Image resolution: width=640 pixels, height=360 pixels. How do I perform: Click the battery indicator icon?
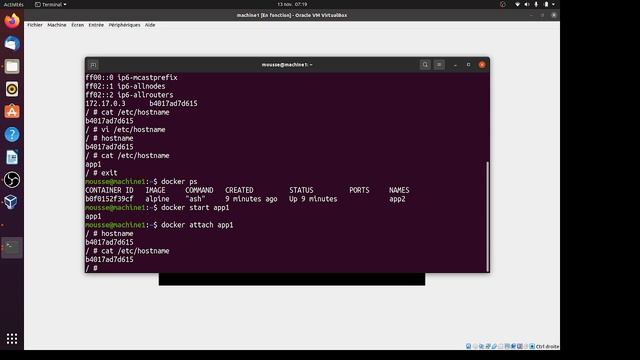click(x=546, y=4)
